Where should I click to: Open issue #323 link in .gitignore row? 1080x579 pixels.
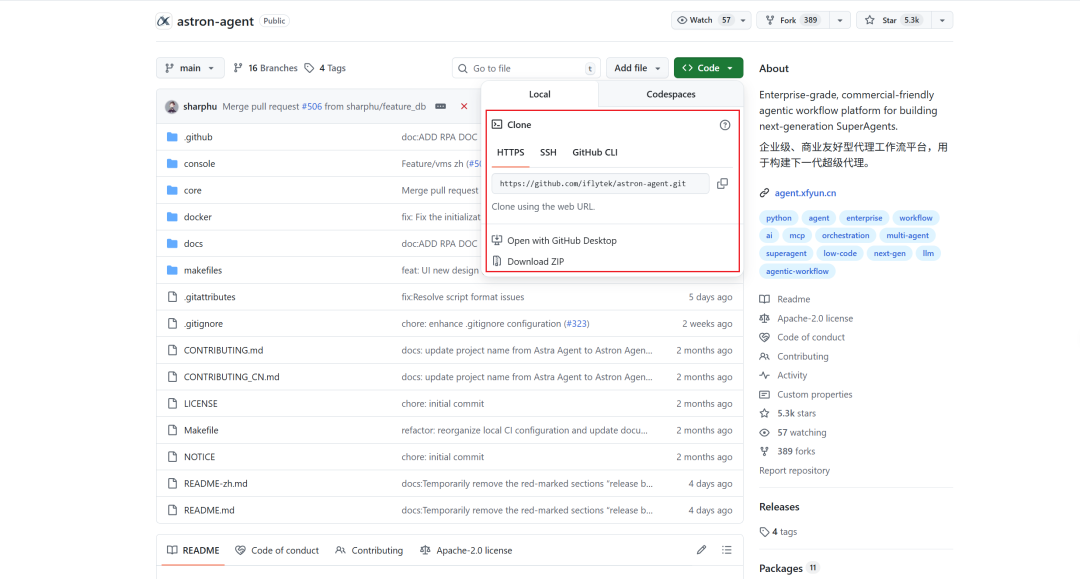(577, 324)
